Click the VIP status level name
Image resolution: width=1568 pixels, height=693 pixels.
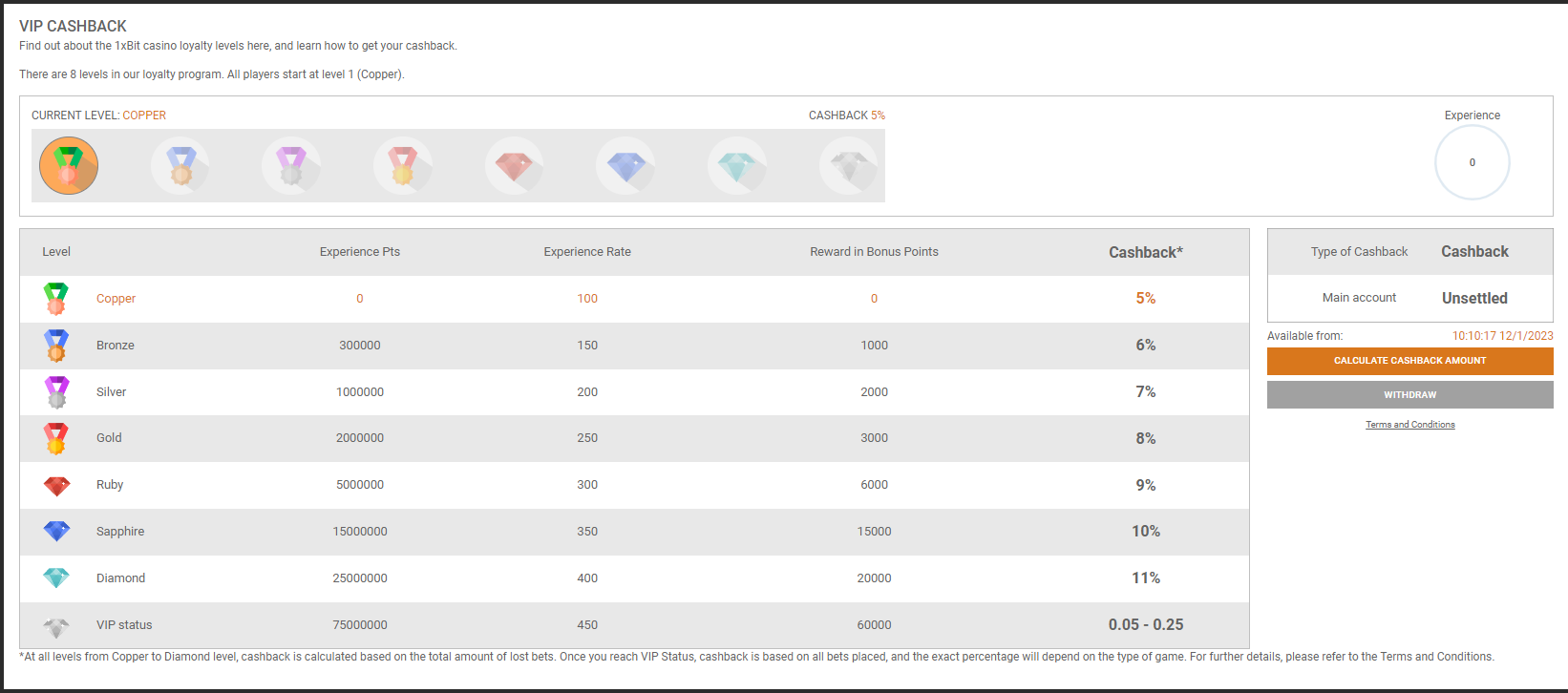tap(124, 625)
